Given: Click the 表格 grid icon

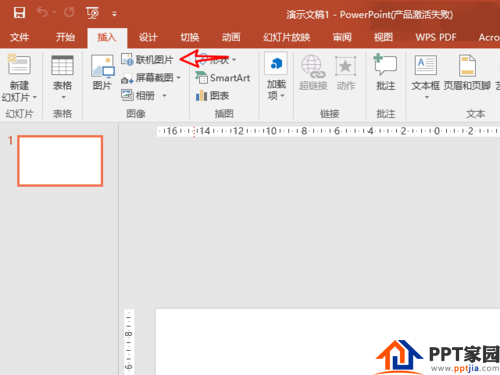Looking at the screenshot, I should coord(62,65).
